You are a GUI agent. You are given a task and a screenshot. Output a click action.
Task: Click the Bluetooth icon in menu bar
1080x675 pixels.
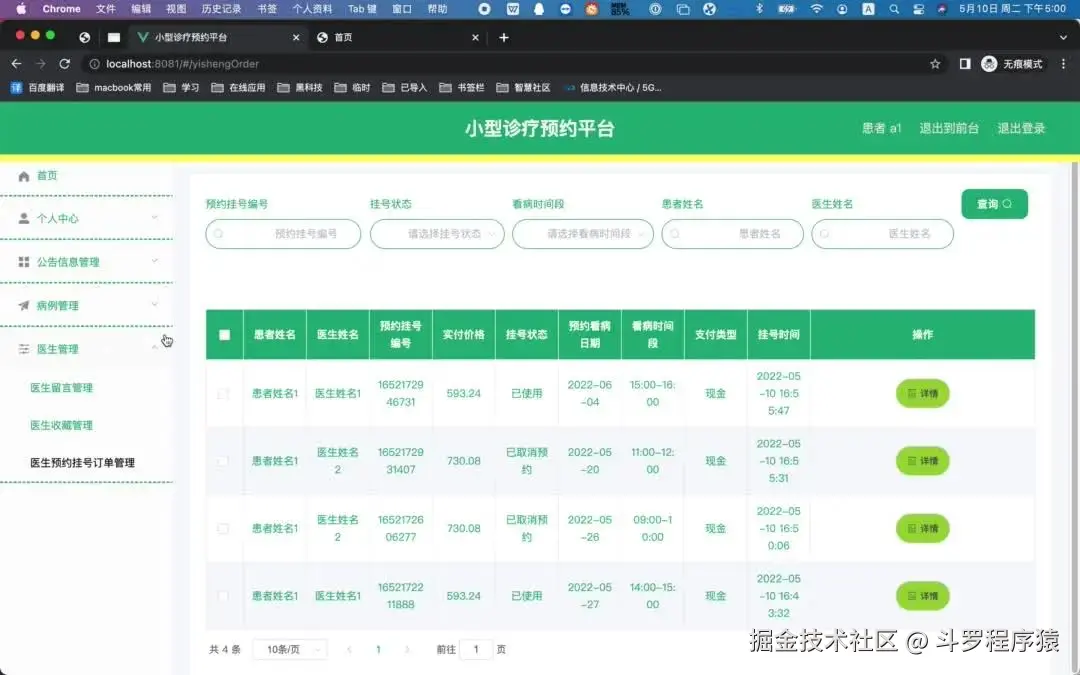tap(759, 9)
